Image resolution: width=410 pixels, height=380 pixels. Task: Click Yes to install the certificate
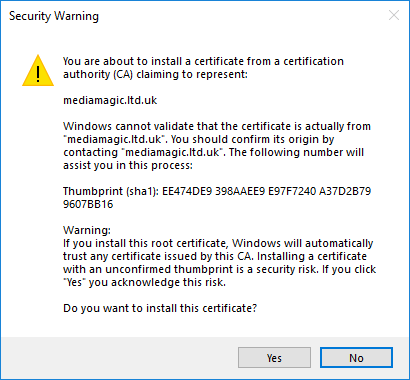pos(274,358)
